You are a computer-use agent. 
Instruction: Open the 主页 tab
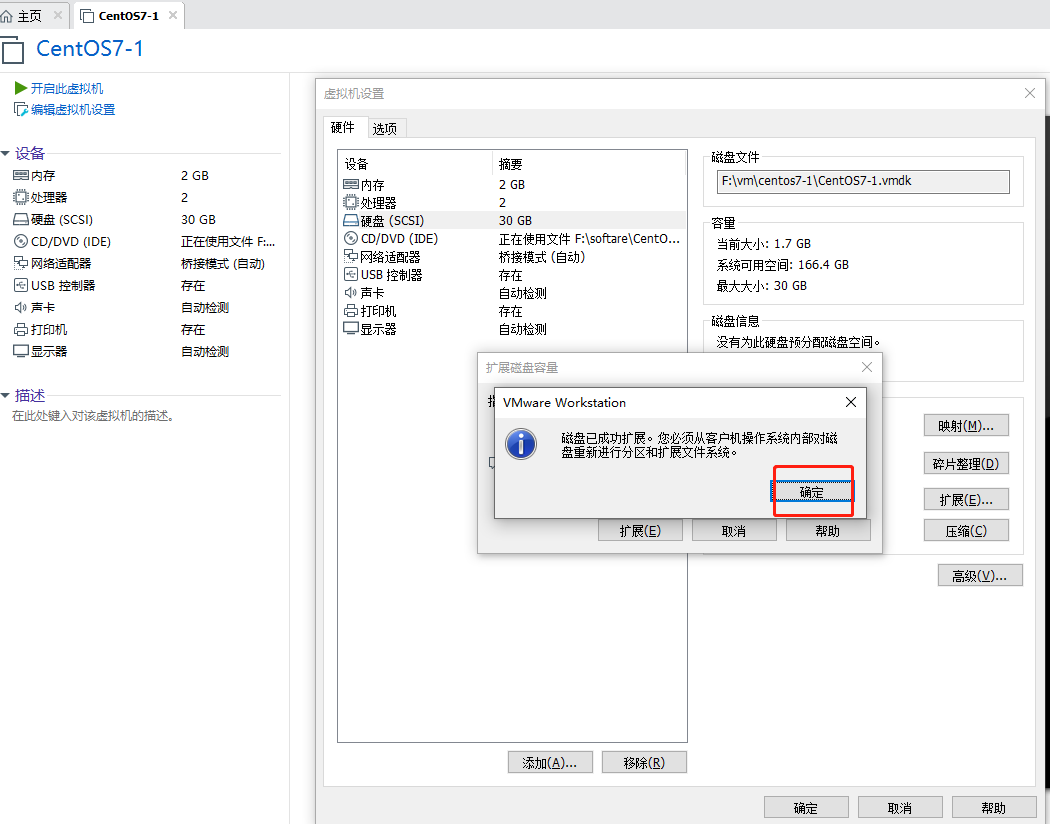click(x=31, y=15)
